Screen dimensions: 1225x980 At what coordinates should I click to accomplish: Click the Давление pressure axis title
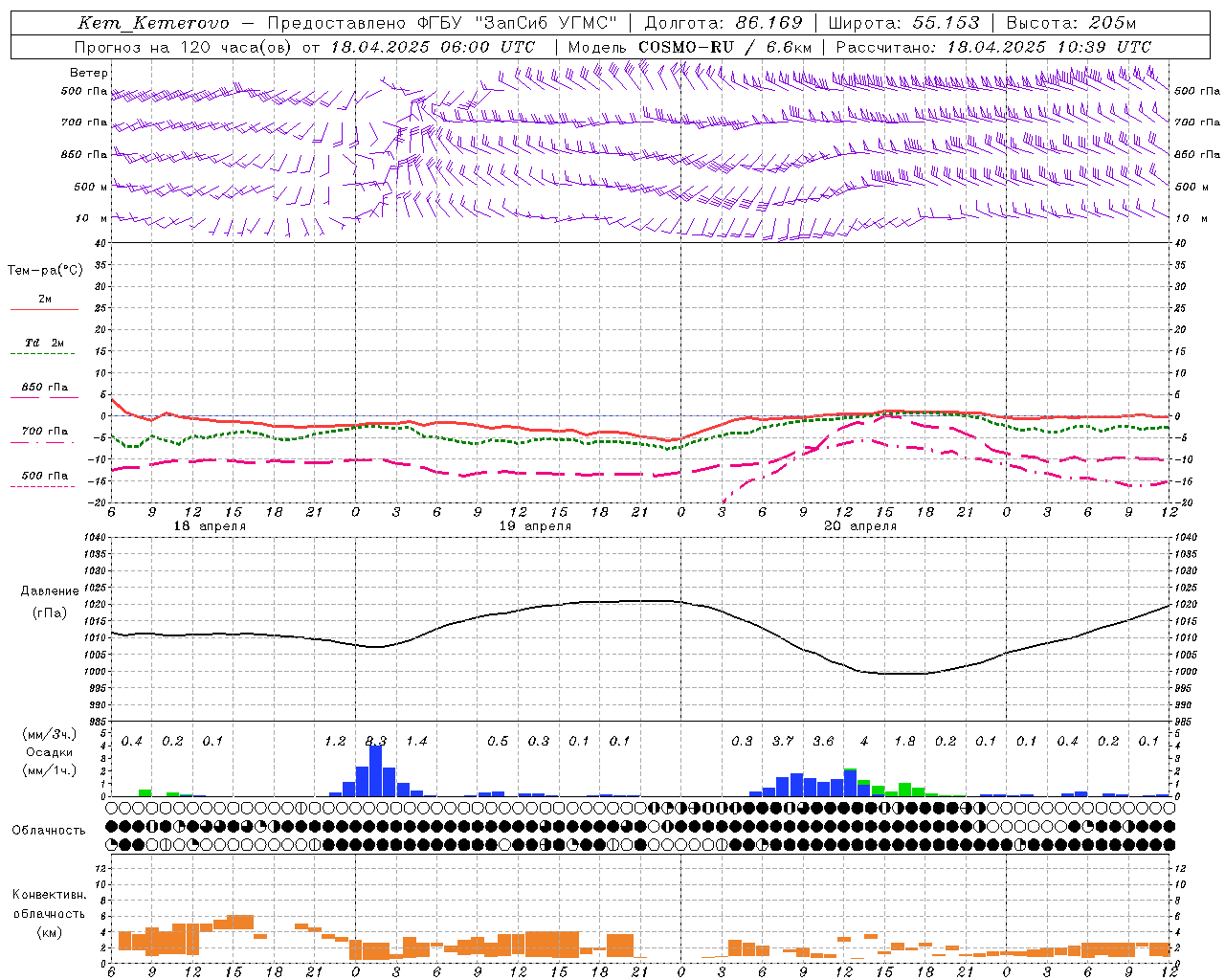coord(49,591)
